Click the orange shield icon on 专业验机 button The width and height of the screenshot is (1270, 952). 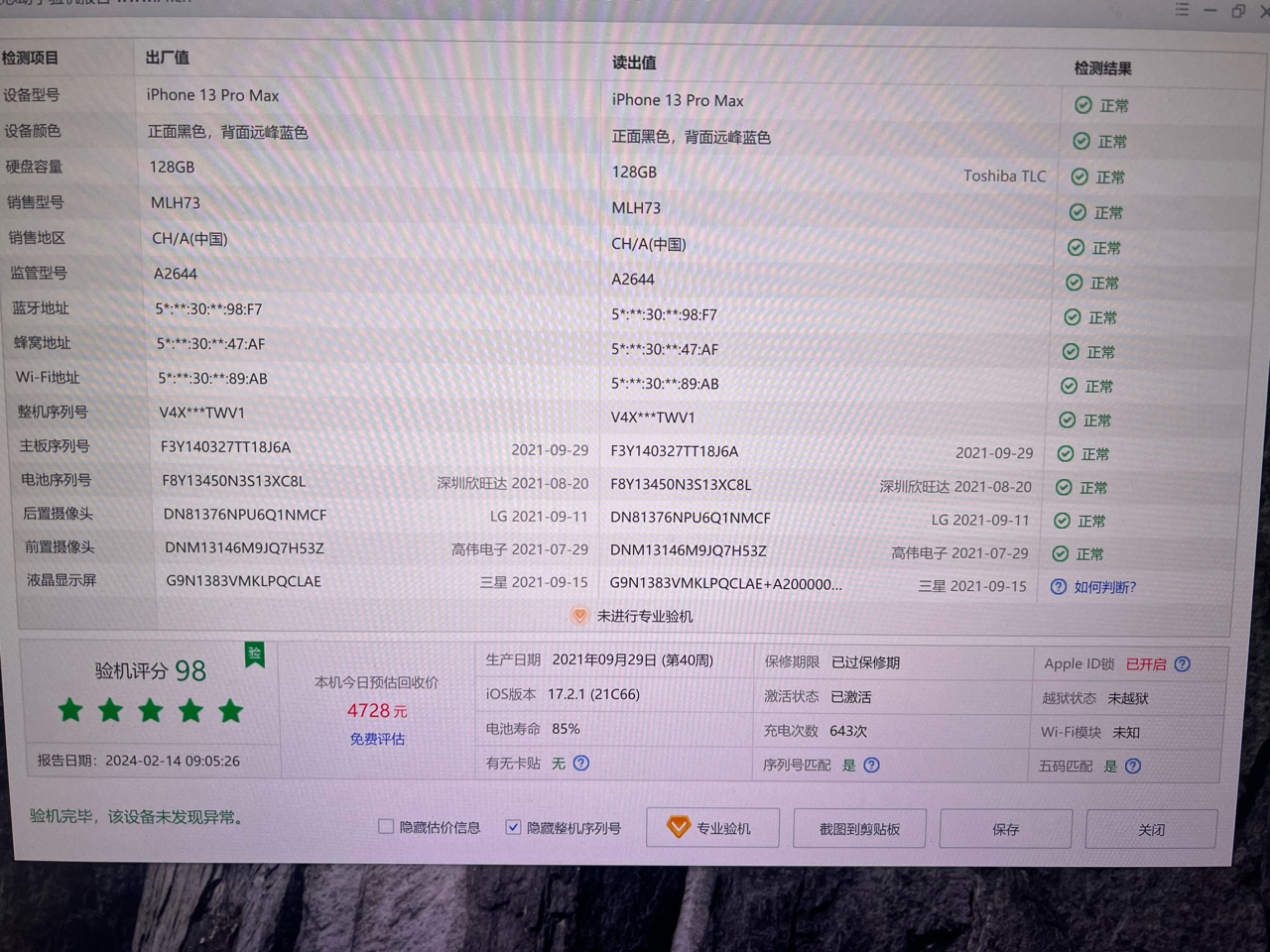[x=680, y=826]
